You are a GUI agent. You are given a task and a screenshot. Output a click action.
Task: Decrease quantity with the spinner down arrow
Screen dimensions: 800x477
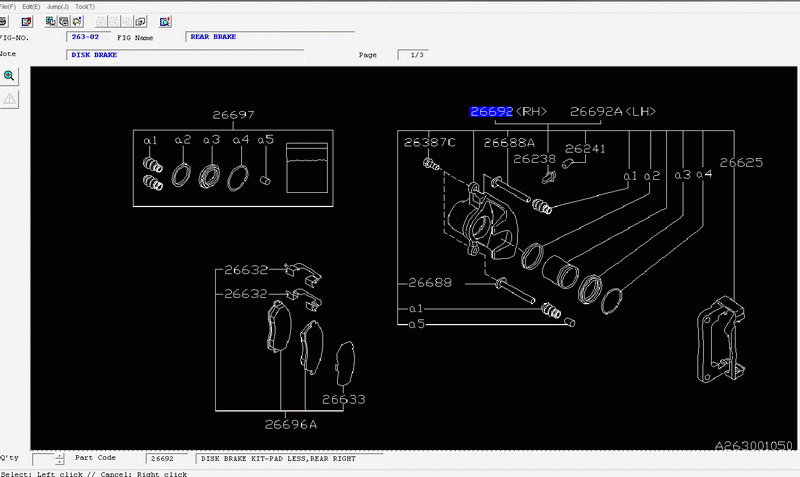click(x=60, y=463)
